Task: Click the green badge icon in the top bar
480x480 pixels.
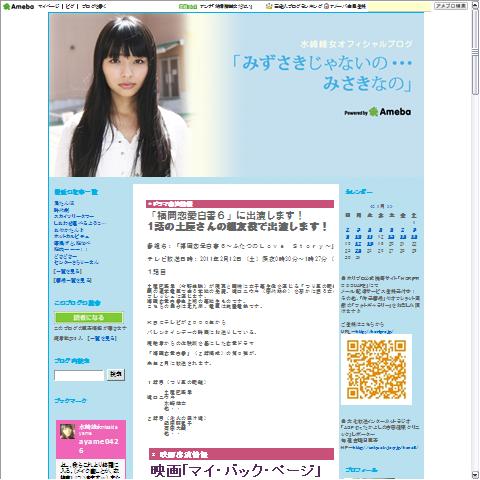Action: click(188, 6)
